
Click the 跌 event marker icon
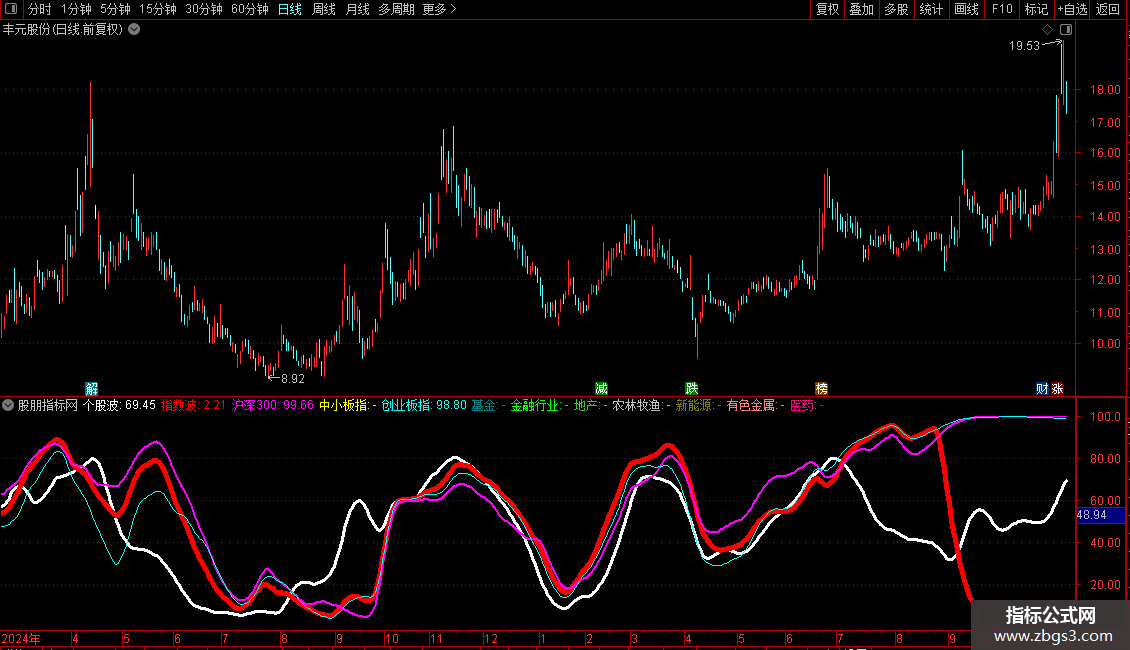(x=691, y=388)
